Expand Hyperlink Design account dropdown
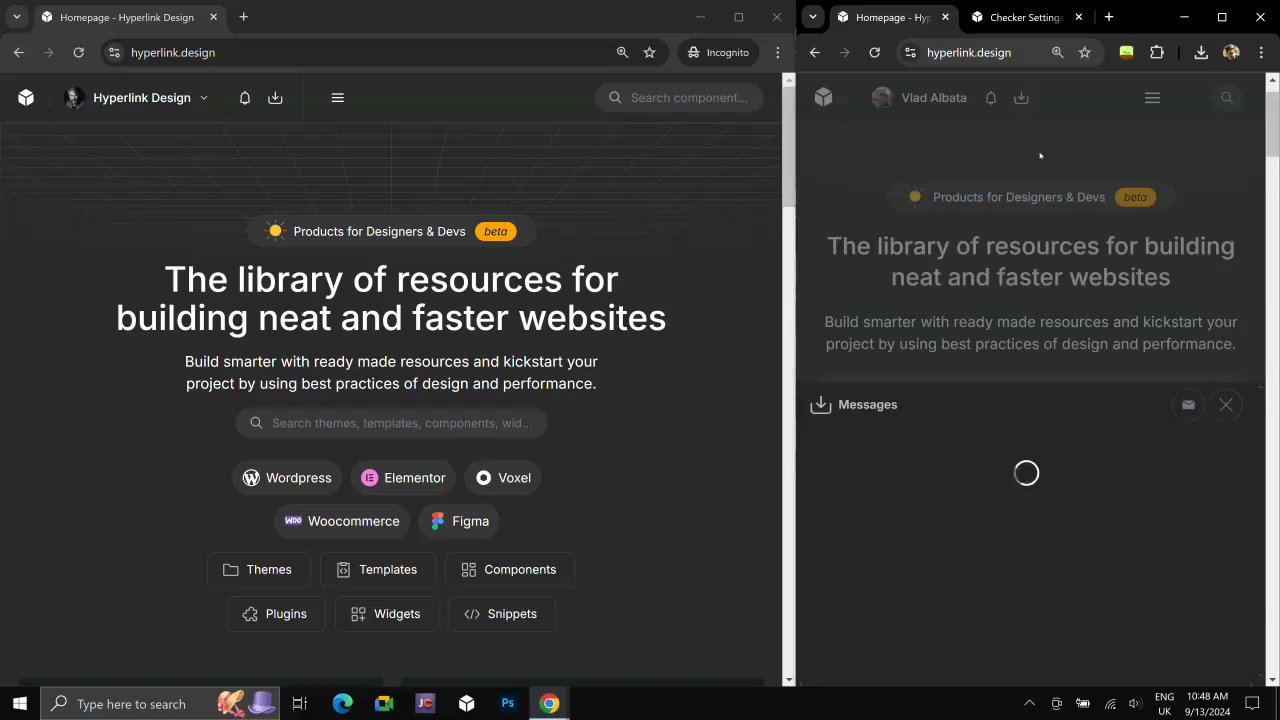The image size is (1280, 720). (204, 98)
